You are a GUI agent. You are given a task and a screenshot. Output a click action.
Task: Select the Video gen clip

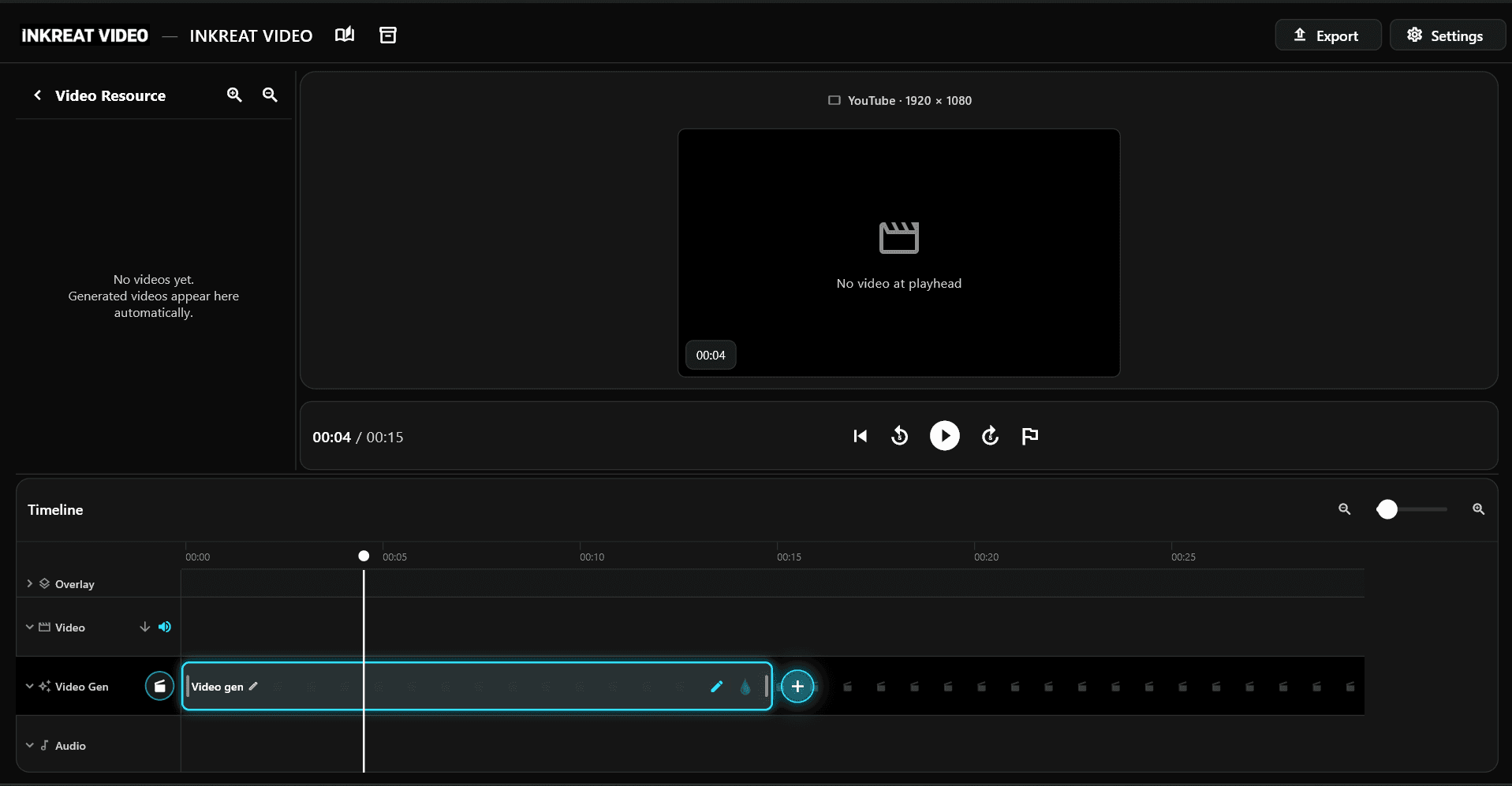(x=476, y=686)
